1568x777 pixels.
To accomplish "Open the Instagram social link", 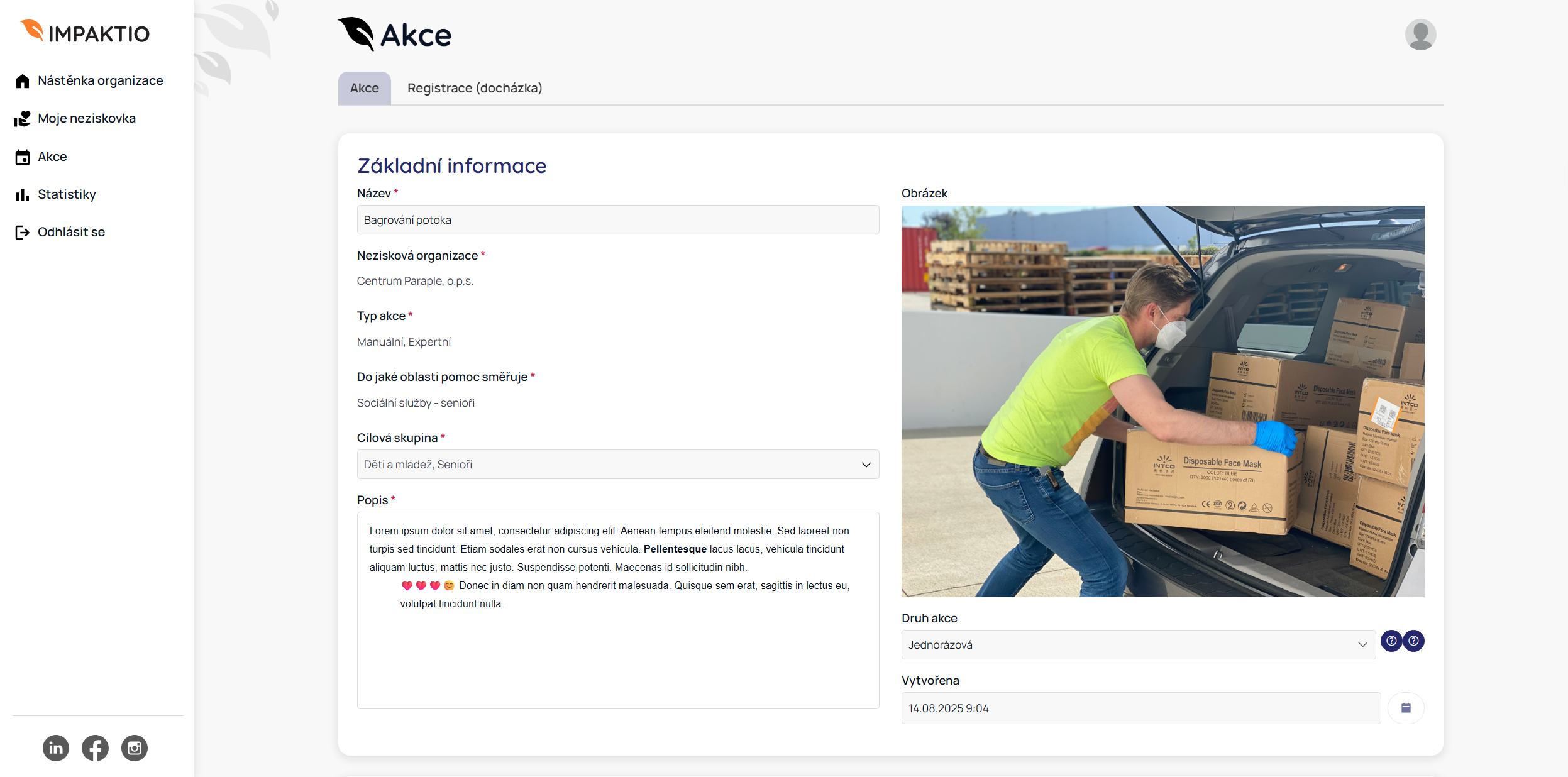I will tap(135, 748).
